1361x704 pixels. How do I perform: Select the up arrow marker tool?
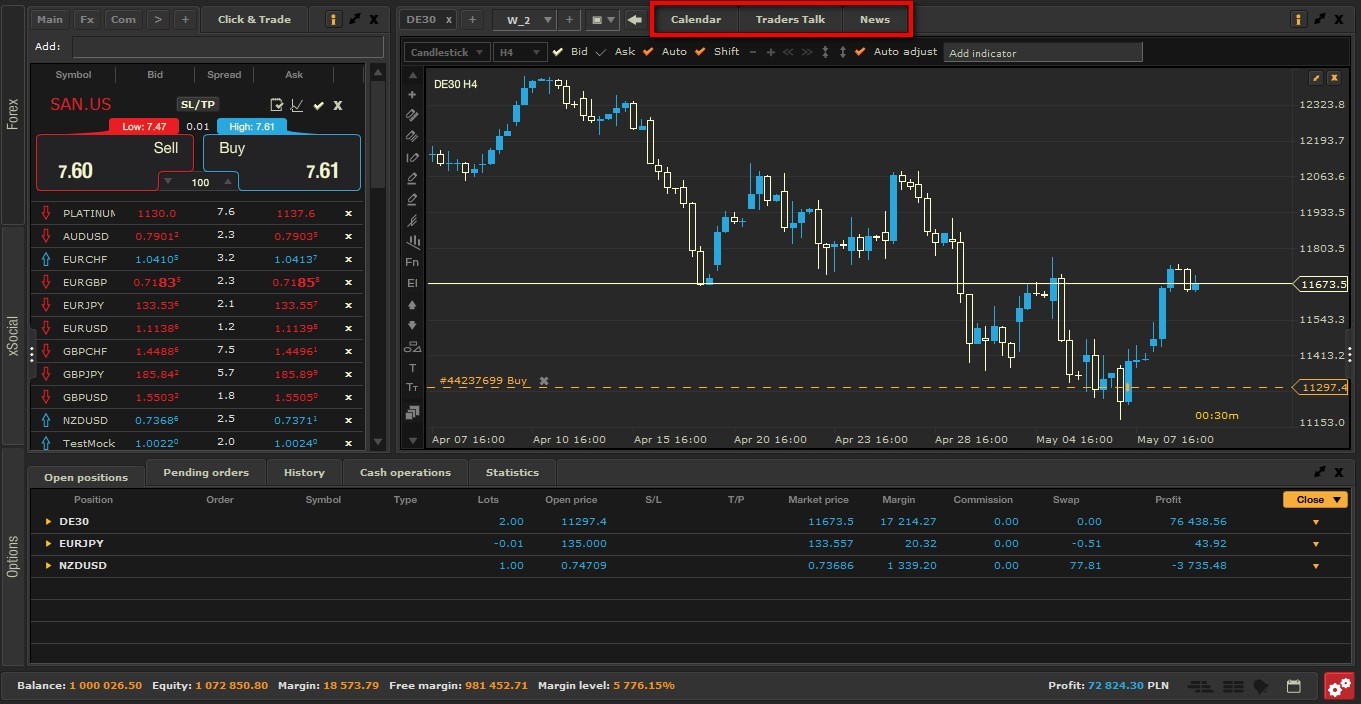point(412,305)
